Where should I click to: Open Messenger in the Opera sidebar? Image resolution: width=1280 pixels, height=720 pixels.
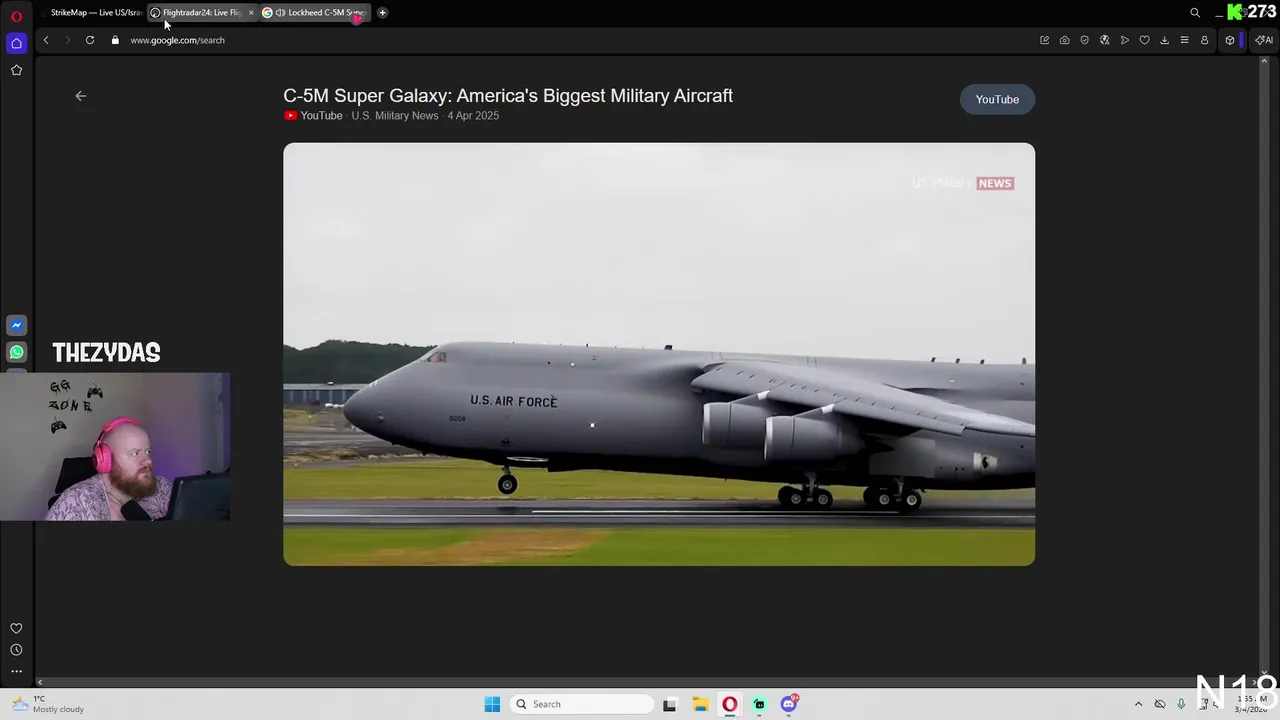click(x=16, y=325)
